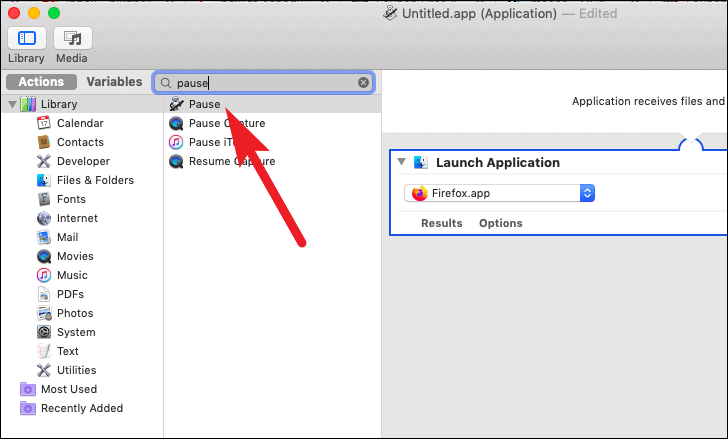Select PDFs label in library
728x439 pixels.
tap(70, 294)
